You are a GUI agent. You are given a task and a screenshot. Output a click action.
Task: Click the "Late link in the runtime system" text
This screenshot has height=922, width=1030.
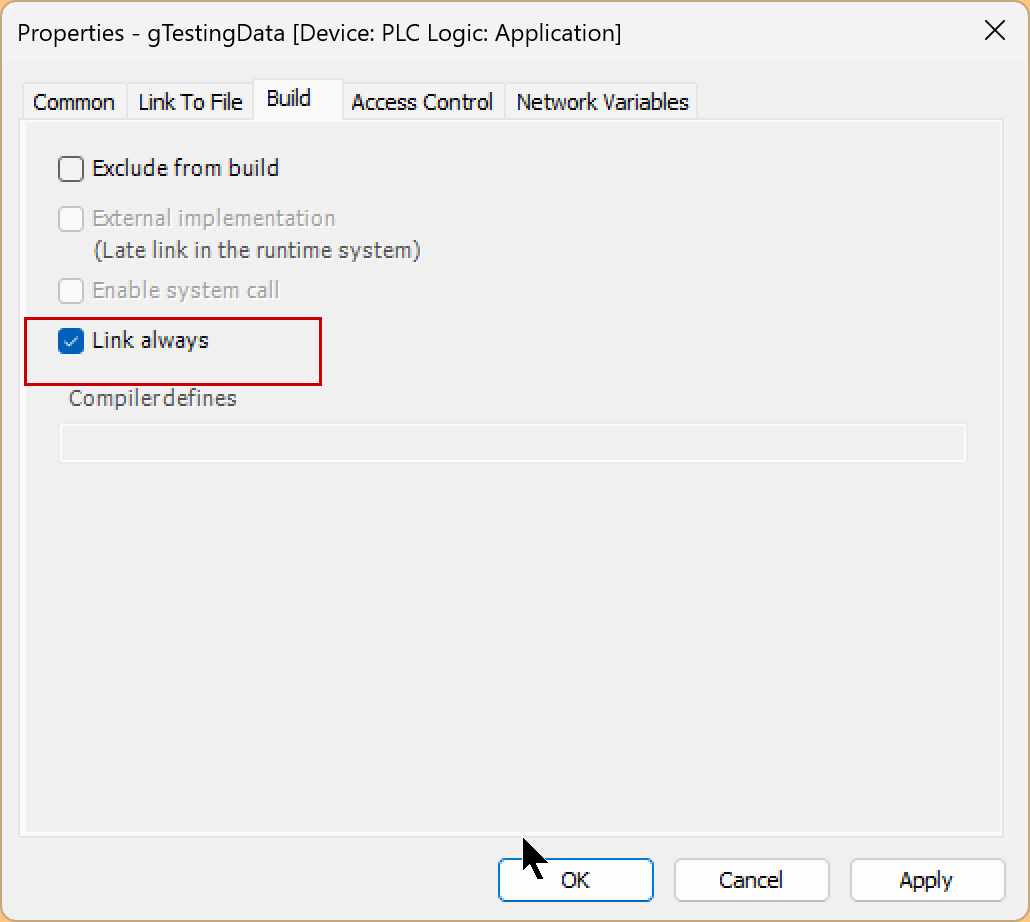[257, 251]
